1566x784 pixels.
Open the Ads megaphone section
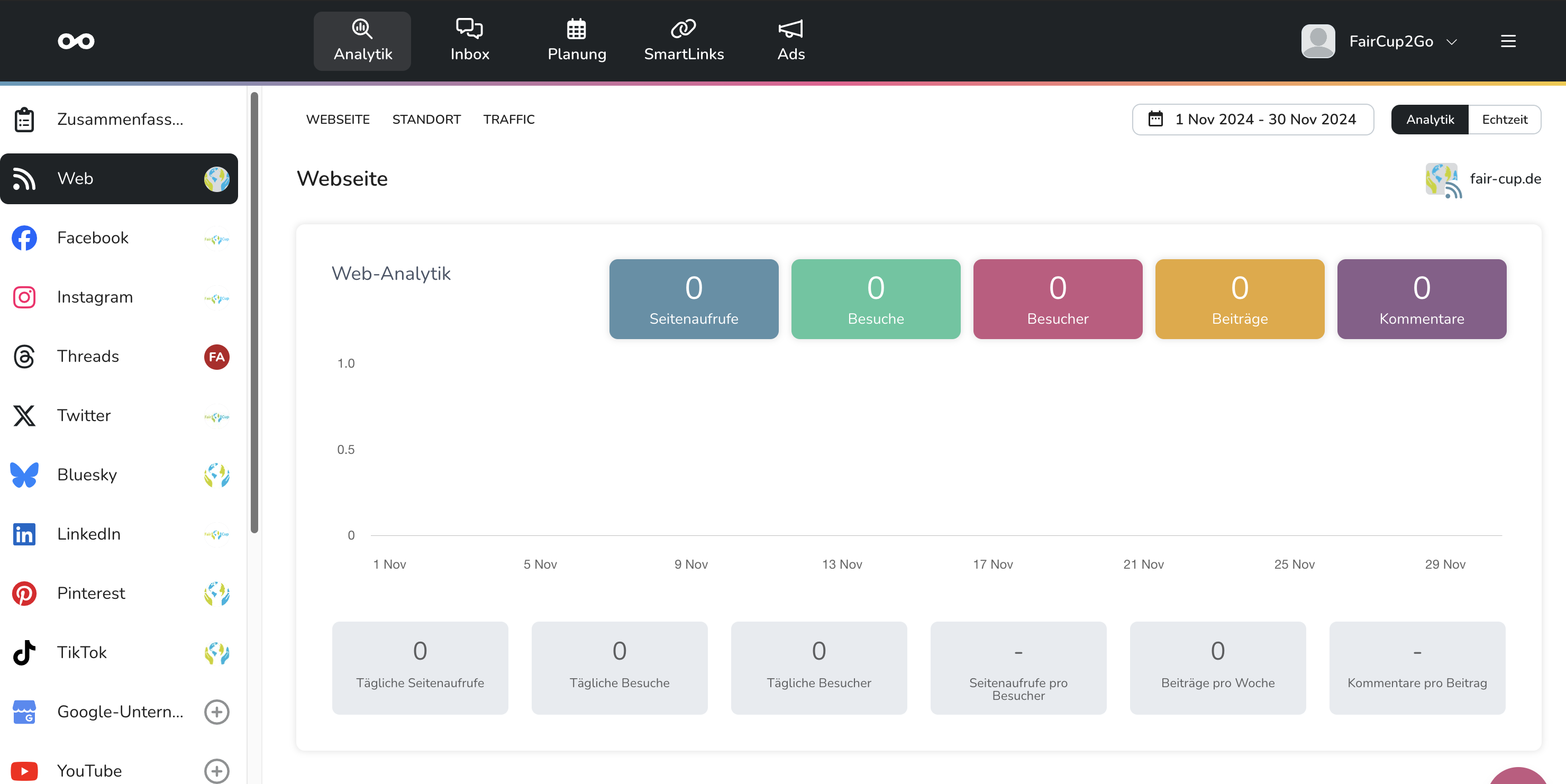tap(791, 41)
